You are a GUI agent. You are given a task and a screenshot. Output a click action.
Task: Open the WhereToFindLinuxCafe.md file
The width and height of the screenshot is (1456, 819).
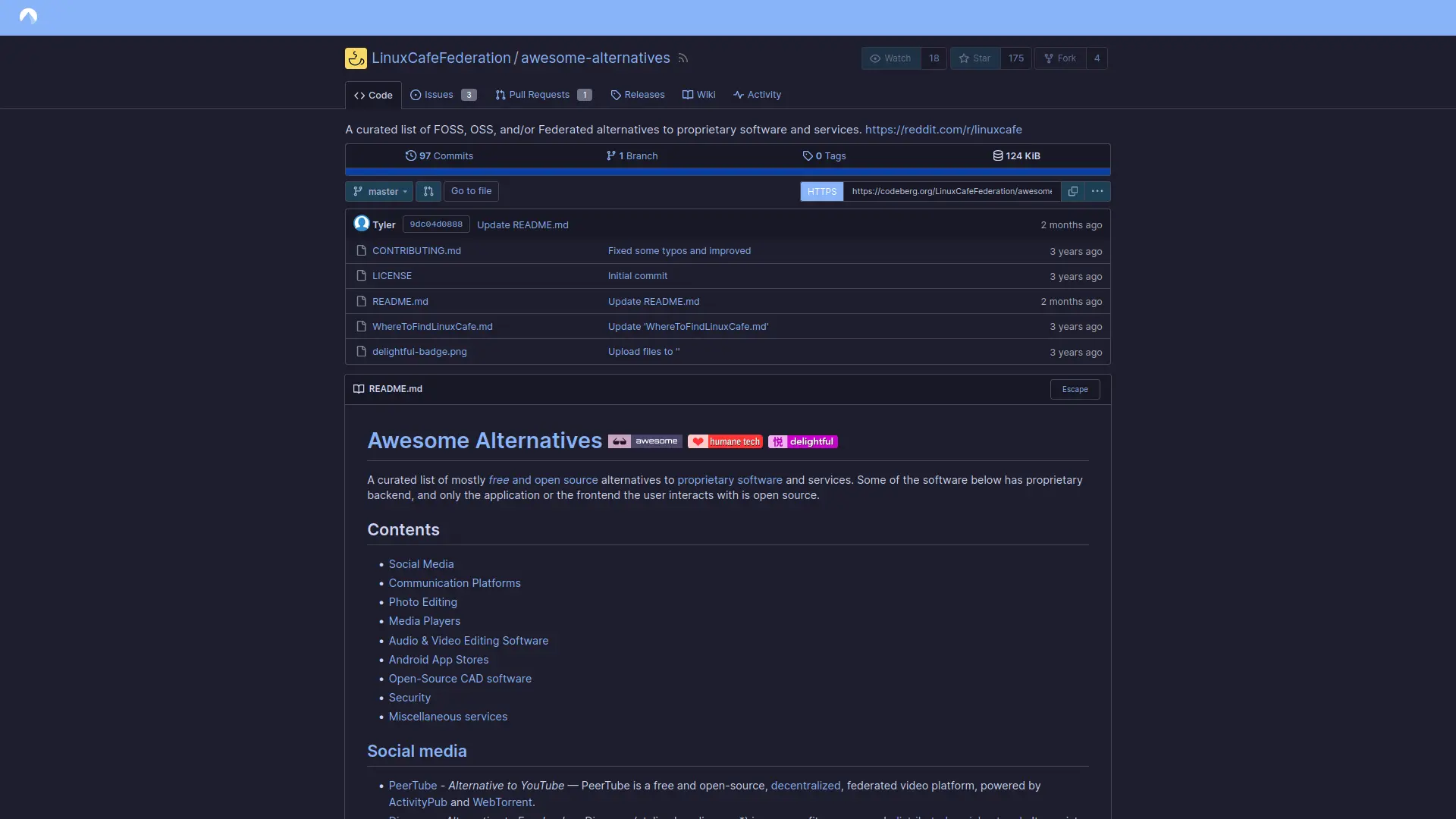click(x=432, y=327)
